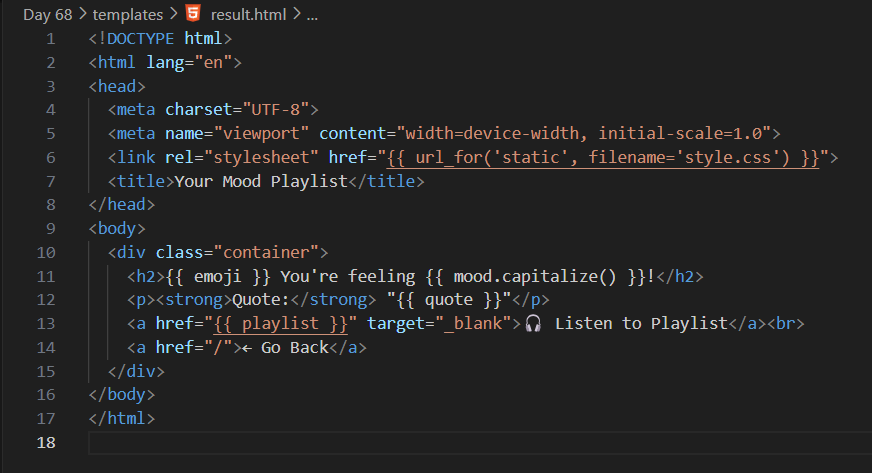
Task: Click the closing '</title>' tag
Action: (x=386, y=182)
